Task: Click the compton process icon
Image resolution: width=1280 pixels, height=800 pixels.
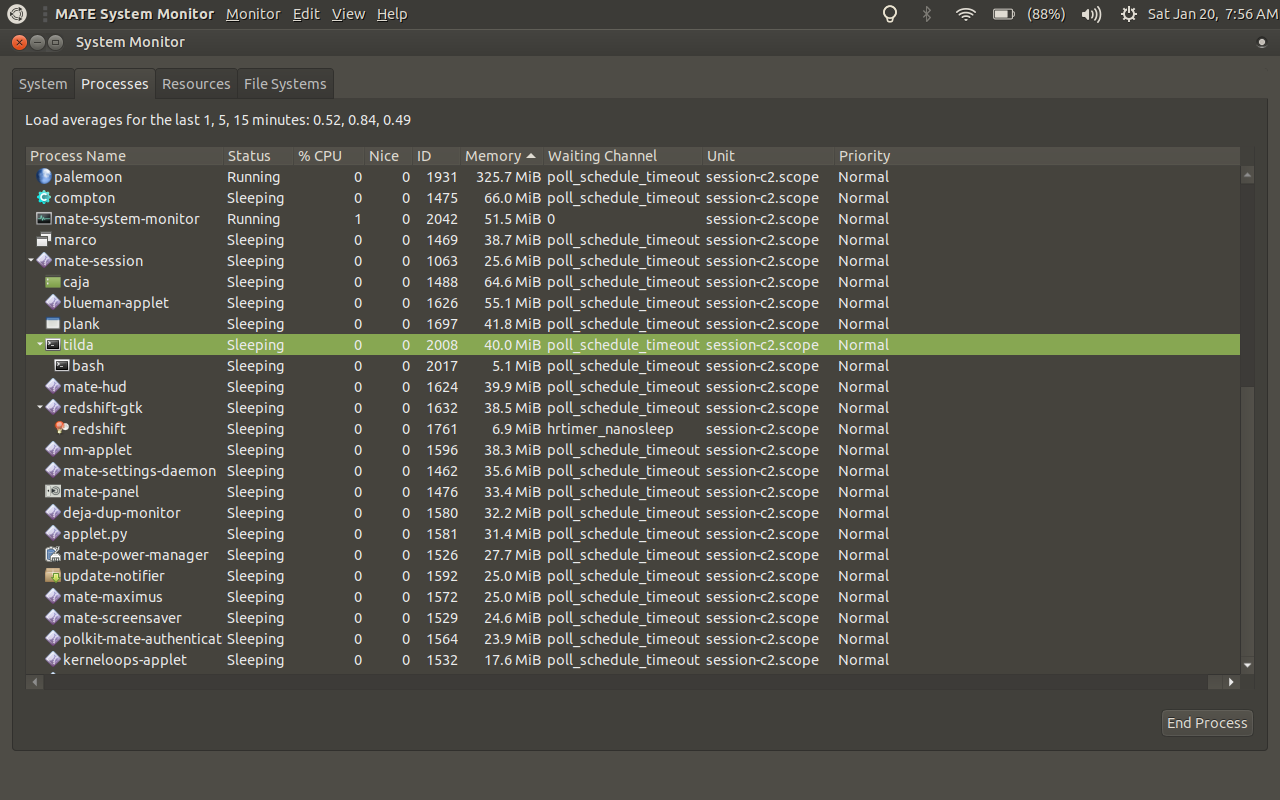Action: (x=44, y=198)
